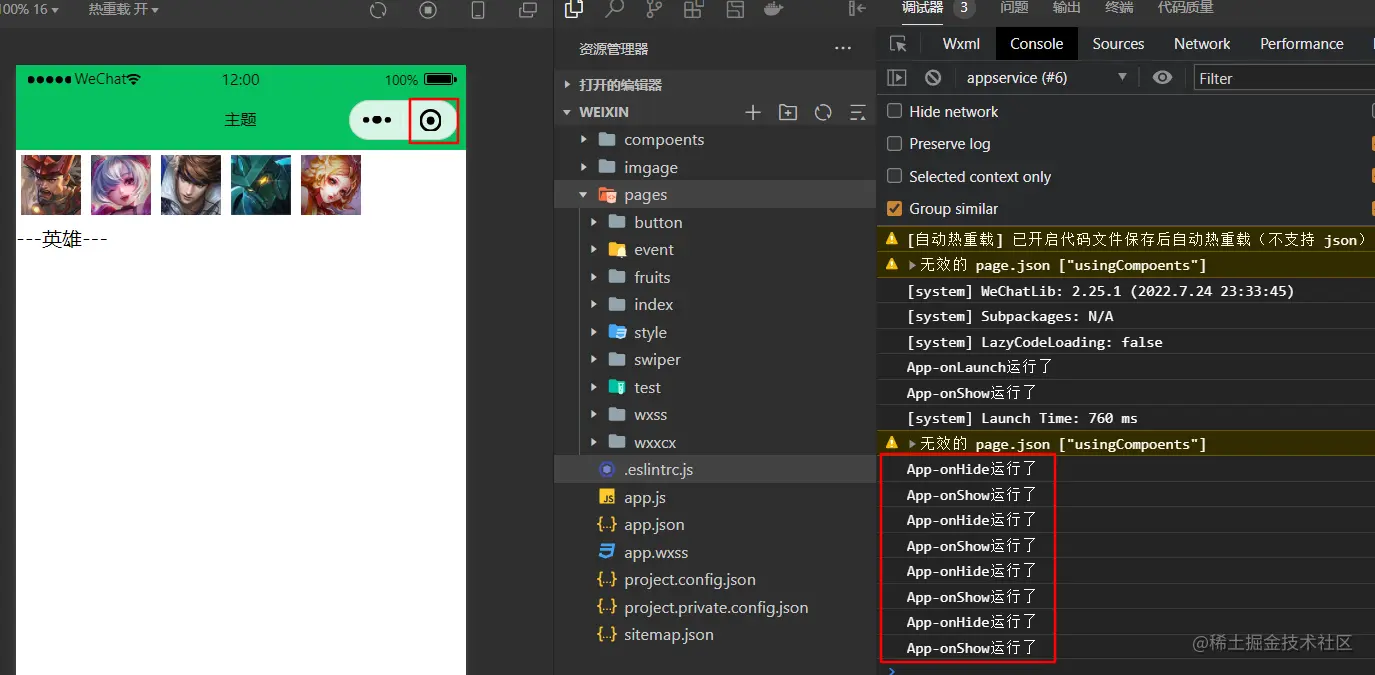This screenshot has height=675, width=1375.
Task: Collapse all folders in the WEIXIN explorer
Action: tap(857, 112)
